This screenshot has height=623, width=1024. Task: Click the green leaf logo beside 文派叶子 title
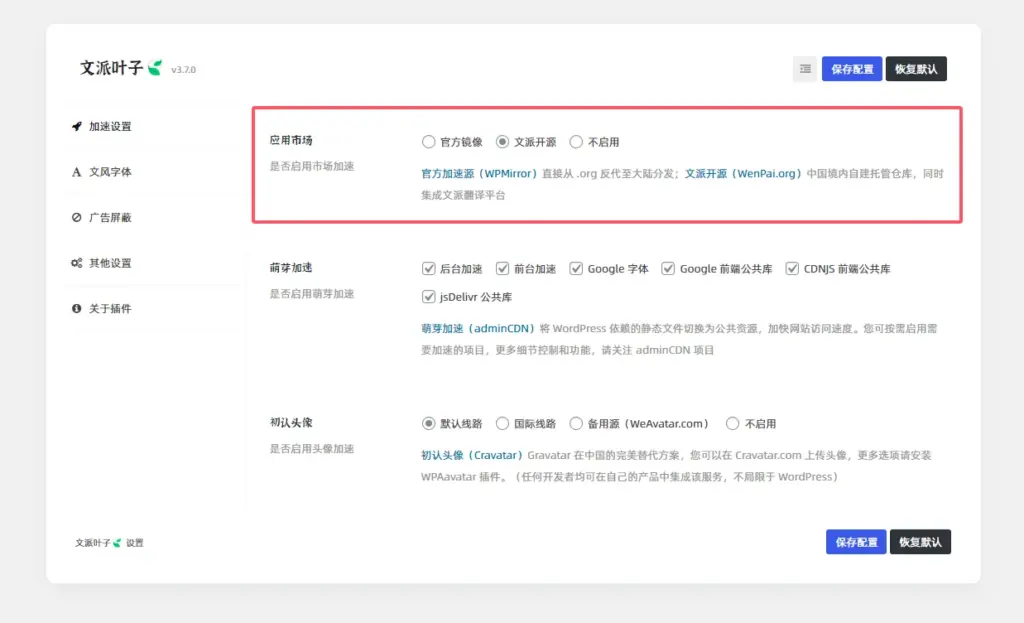click(x=155, y=68)
